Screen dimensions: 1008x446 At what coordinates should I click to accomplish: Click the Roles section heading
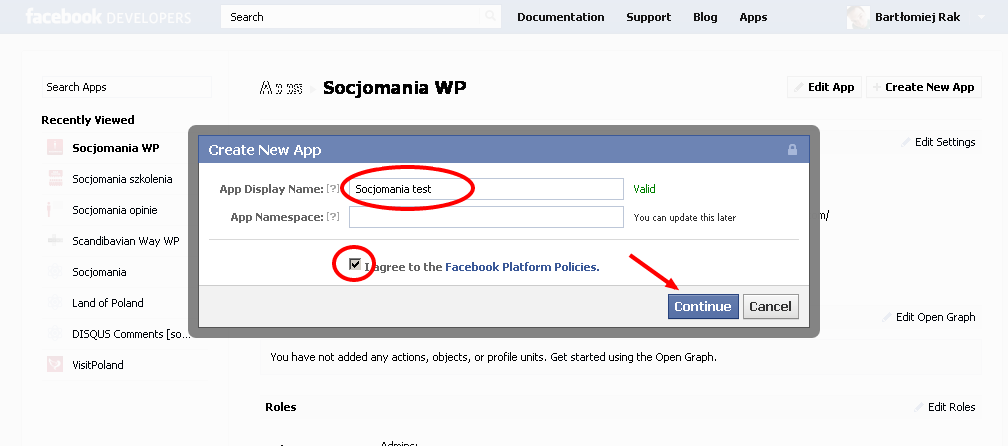[x=280, y=407]
